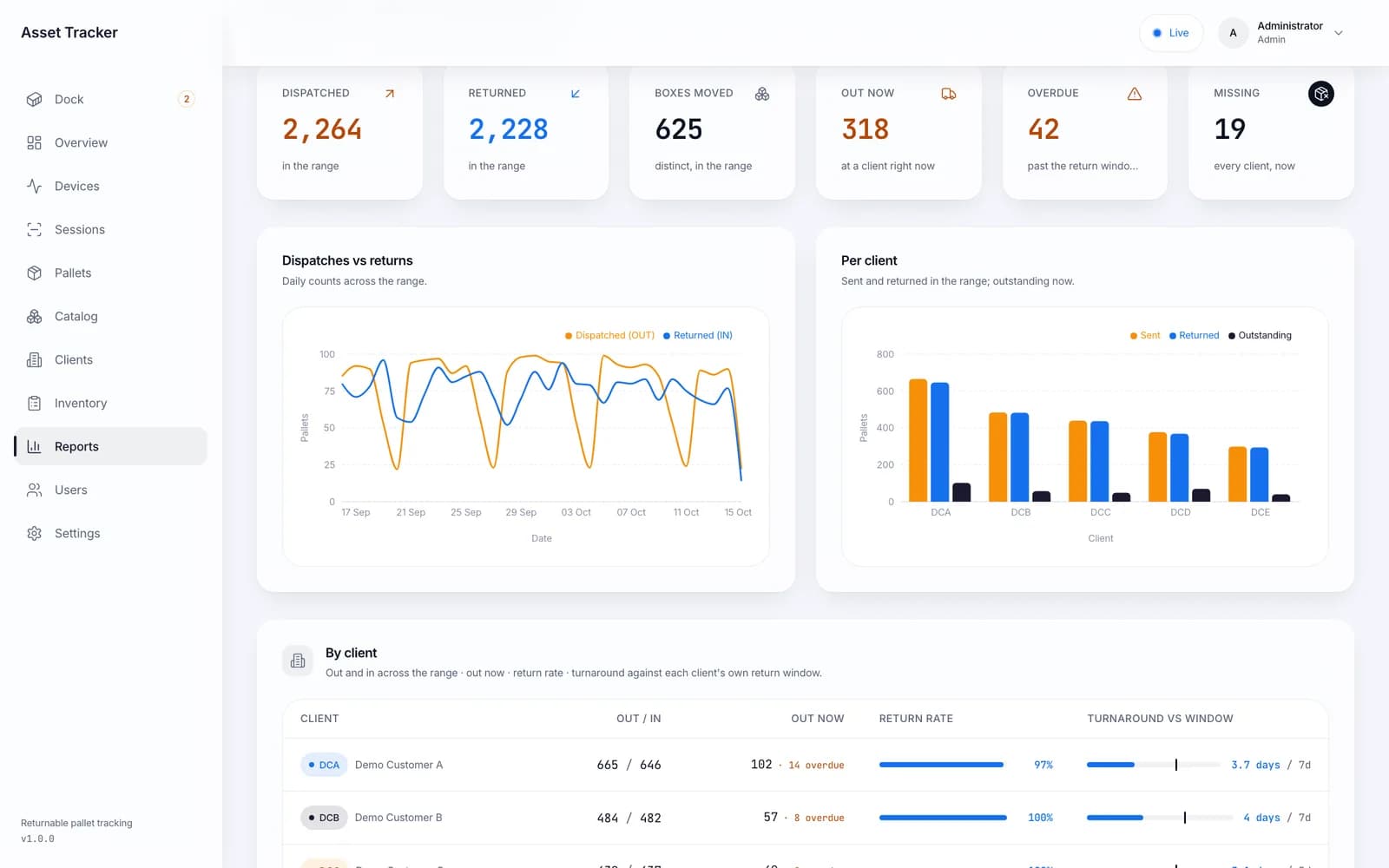Click Demo Customer B return rate bar
Screen dimensions: 1389x868
[x=943, y=818]
